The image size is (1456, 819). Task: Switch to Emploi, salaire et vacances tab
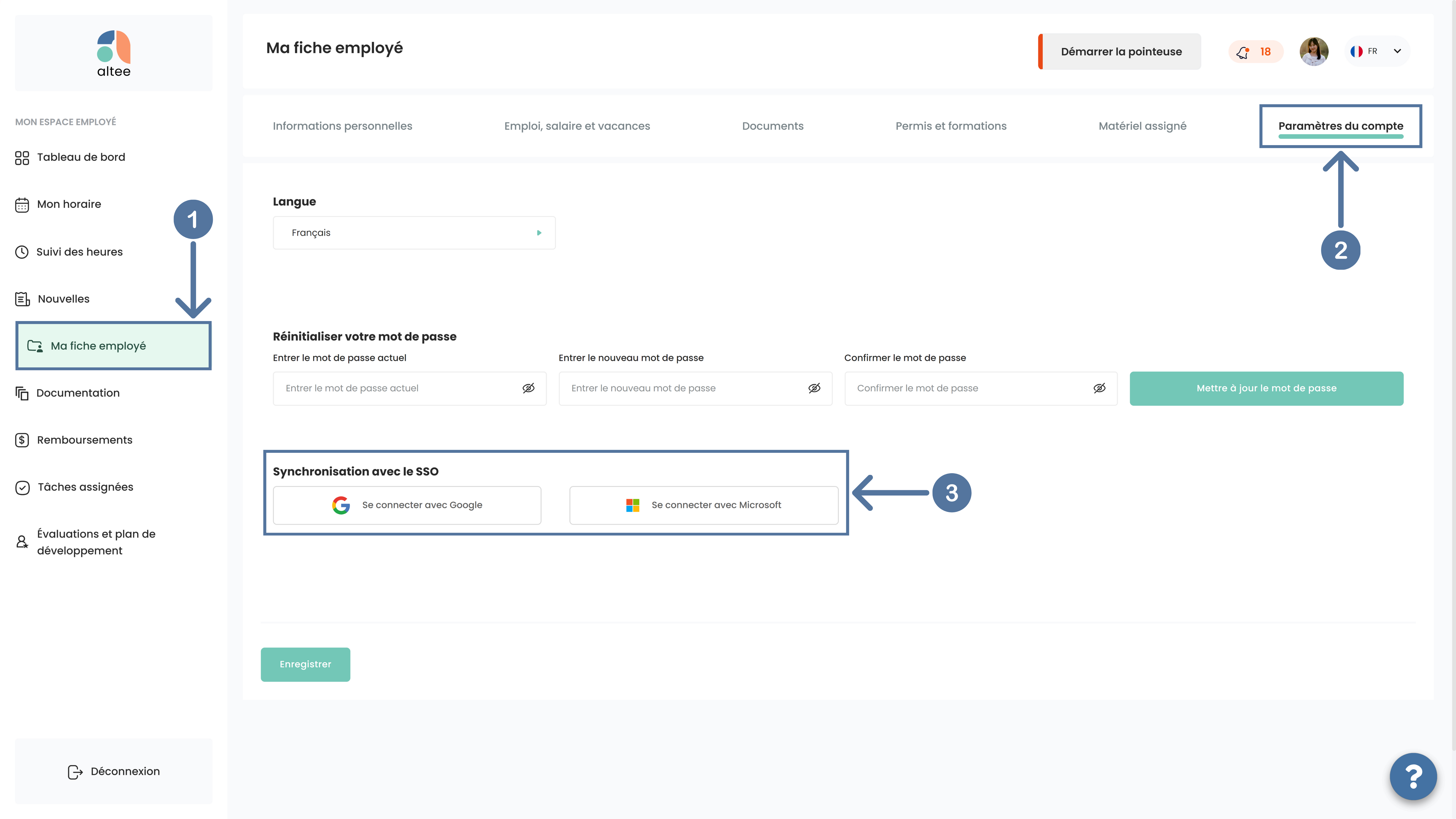tap(577, 126)
